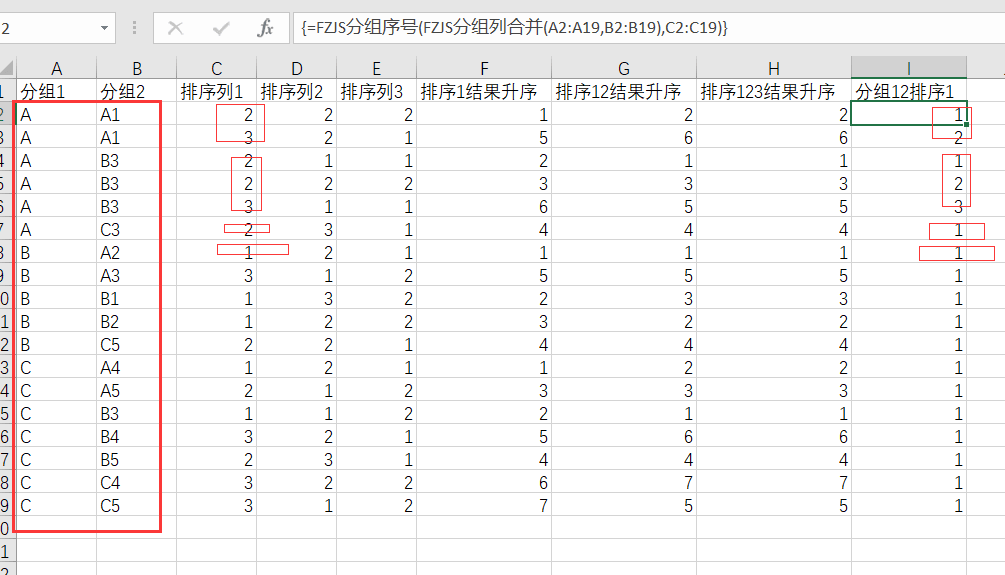
Task: Select column I header
Action: [x=909, y=68]
